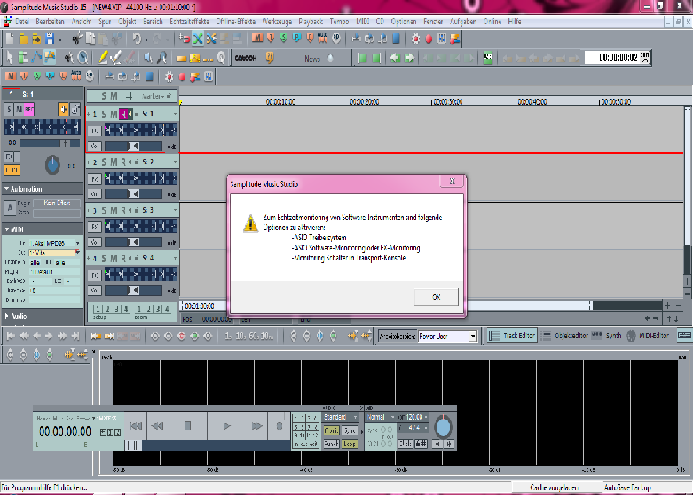Click the Play button in transport console
This screenshot has height=495, width=694.
click(x=227, y=426)
